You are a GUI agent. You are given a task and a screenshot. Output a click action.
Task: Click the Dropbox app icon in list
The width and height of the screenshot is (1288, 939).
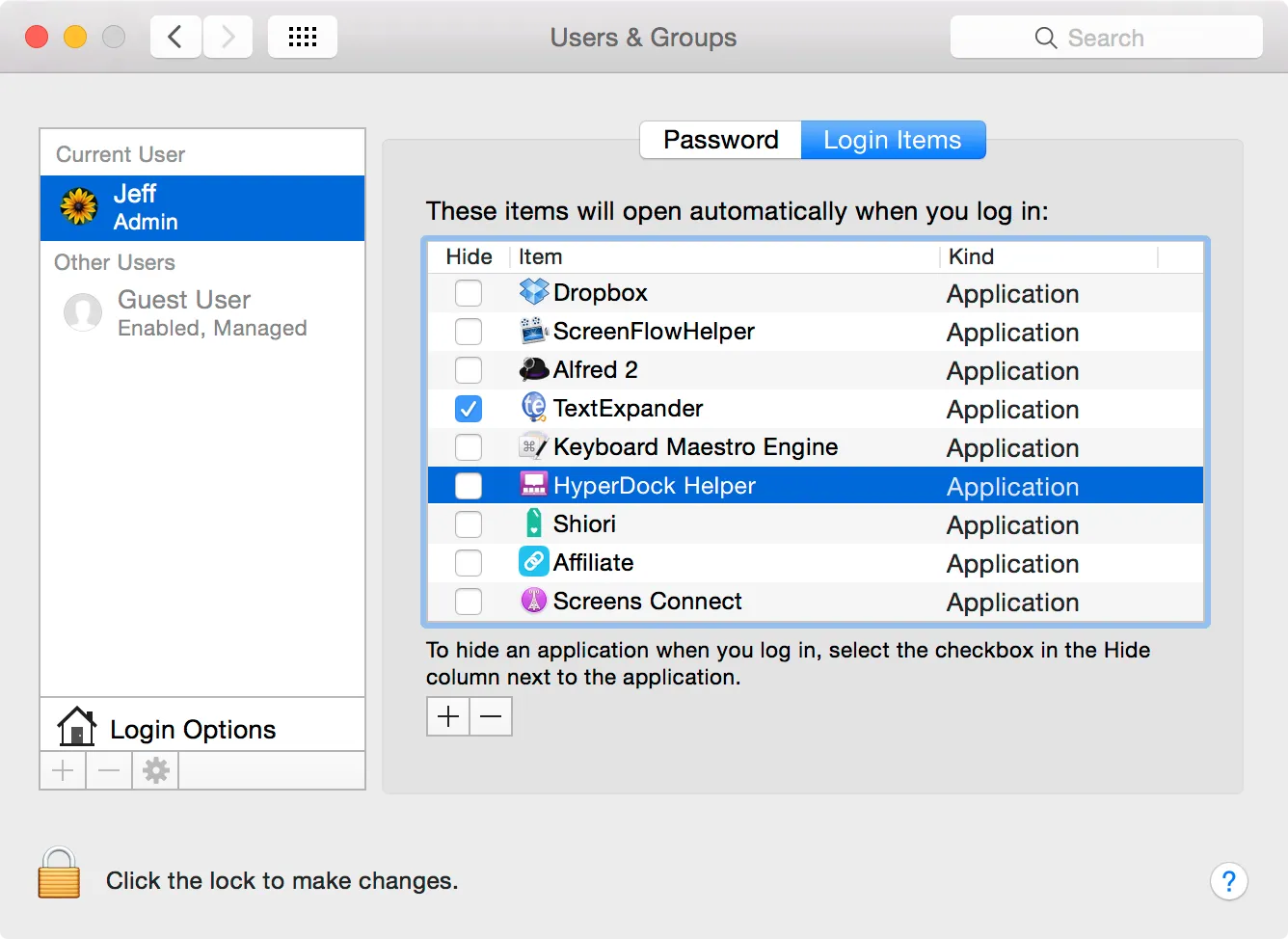[x=533, y=292]
